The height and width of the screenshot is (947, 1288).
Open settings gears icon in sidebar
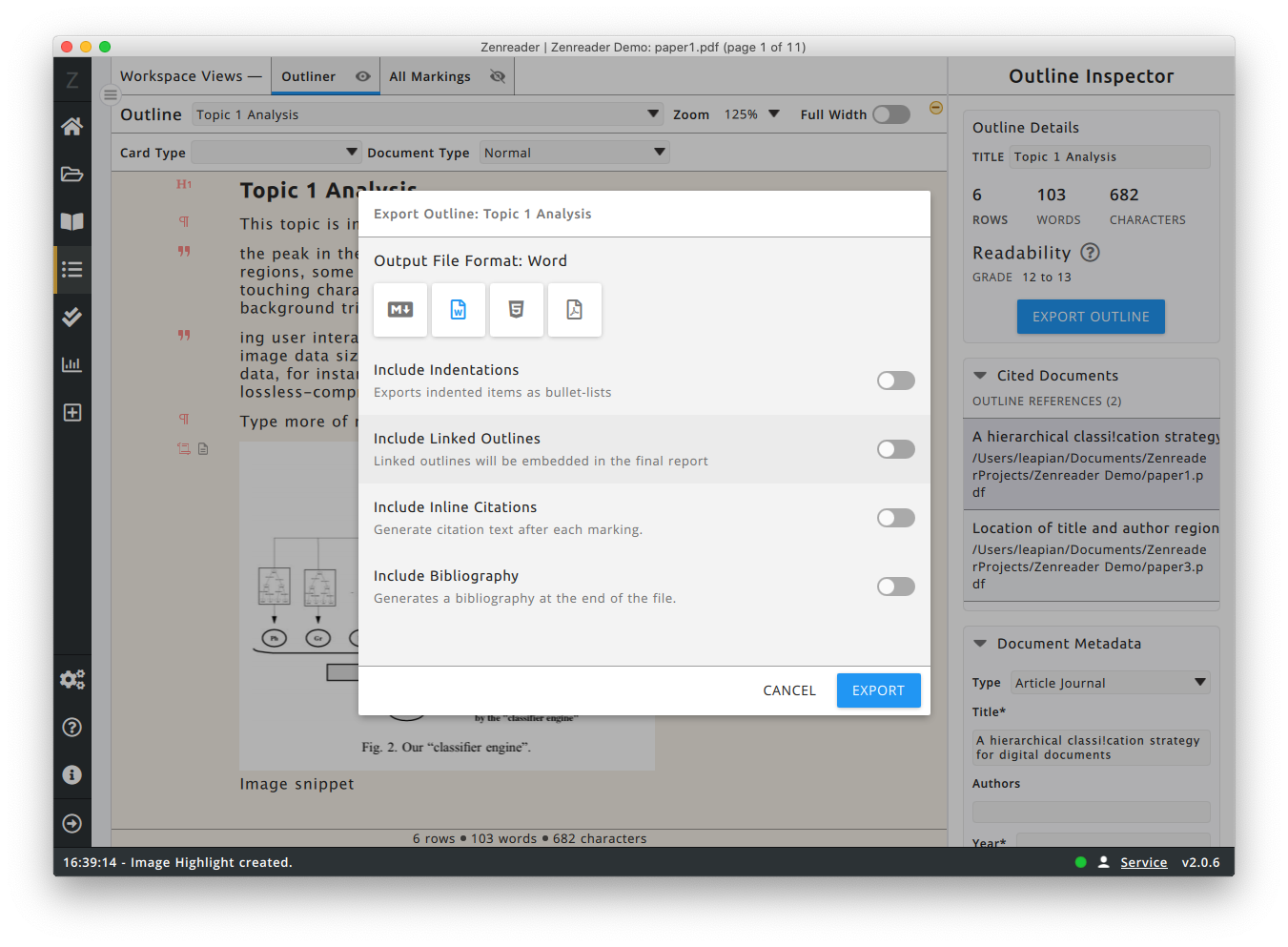pyautogui.click(x=72, y=679)
